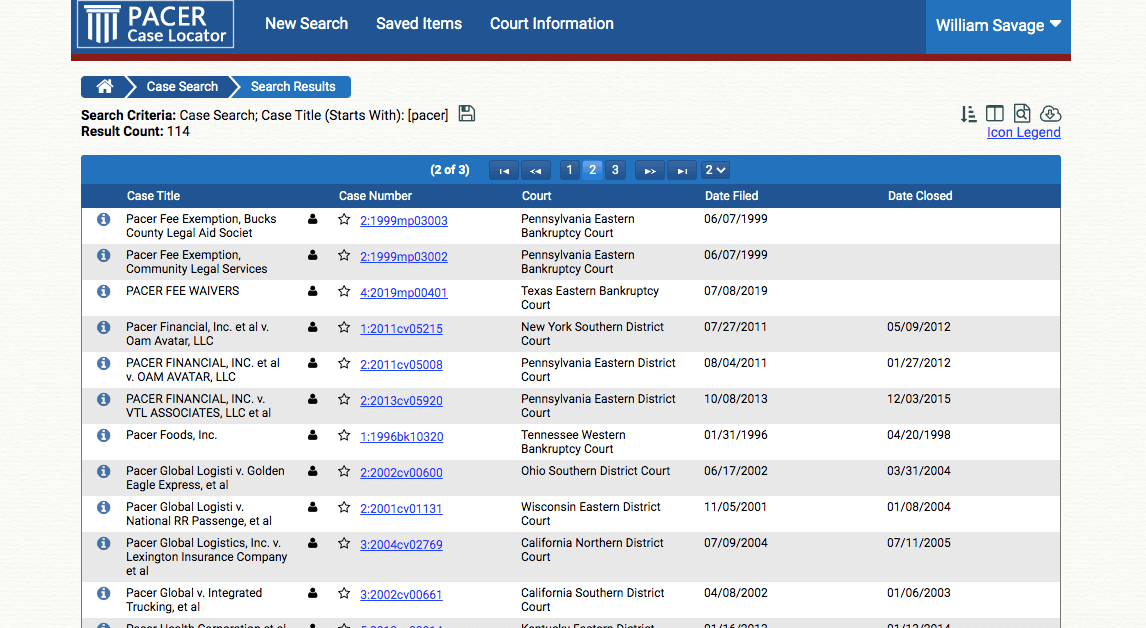Select results page 1
This screenshot has height=628, width=1146.
click(x=569, y=170)
